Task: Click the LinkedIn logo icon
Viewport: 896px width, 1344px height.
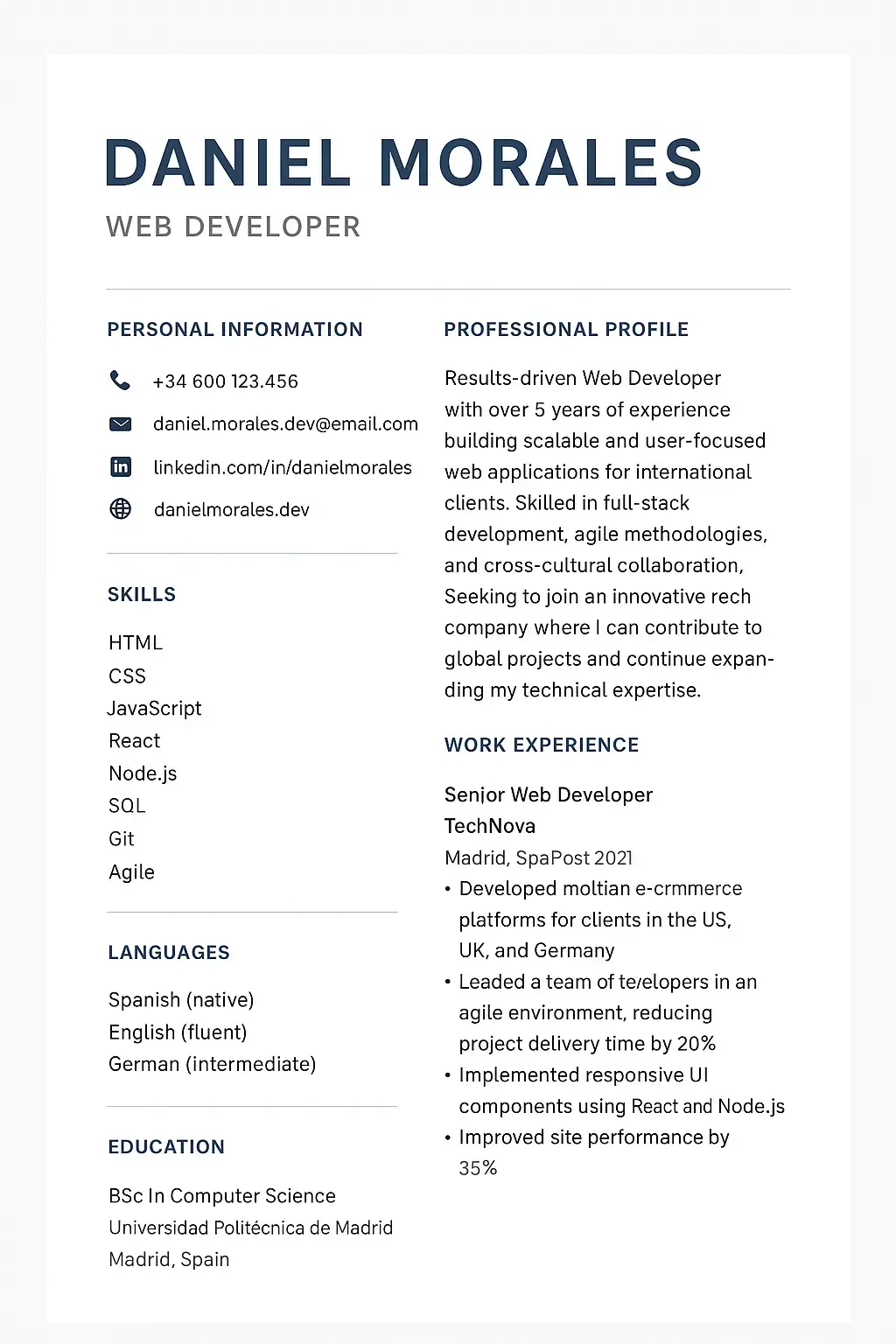Action: (121, 467)
